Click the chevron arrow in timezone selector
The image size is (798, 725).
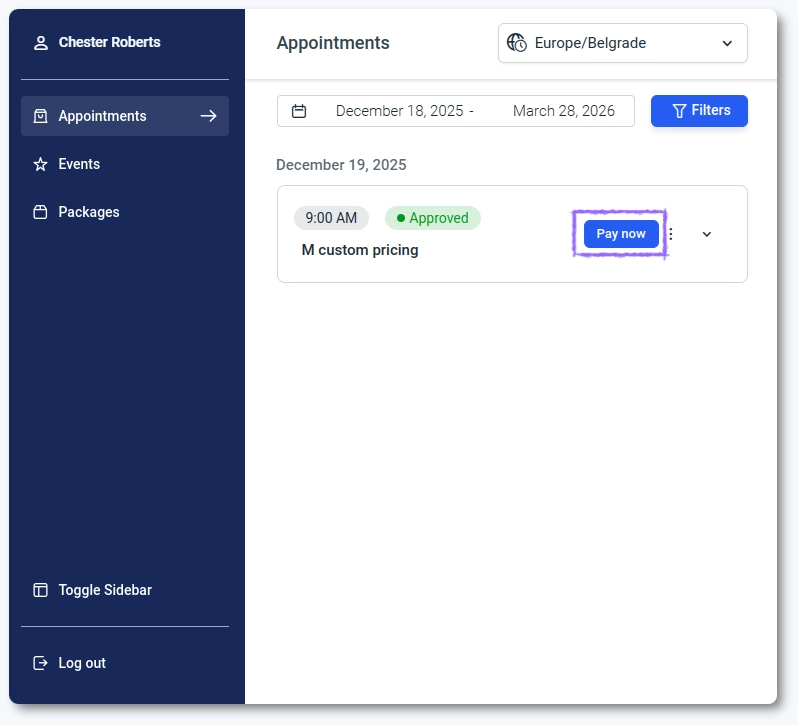coord(727,43)
